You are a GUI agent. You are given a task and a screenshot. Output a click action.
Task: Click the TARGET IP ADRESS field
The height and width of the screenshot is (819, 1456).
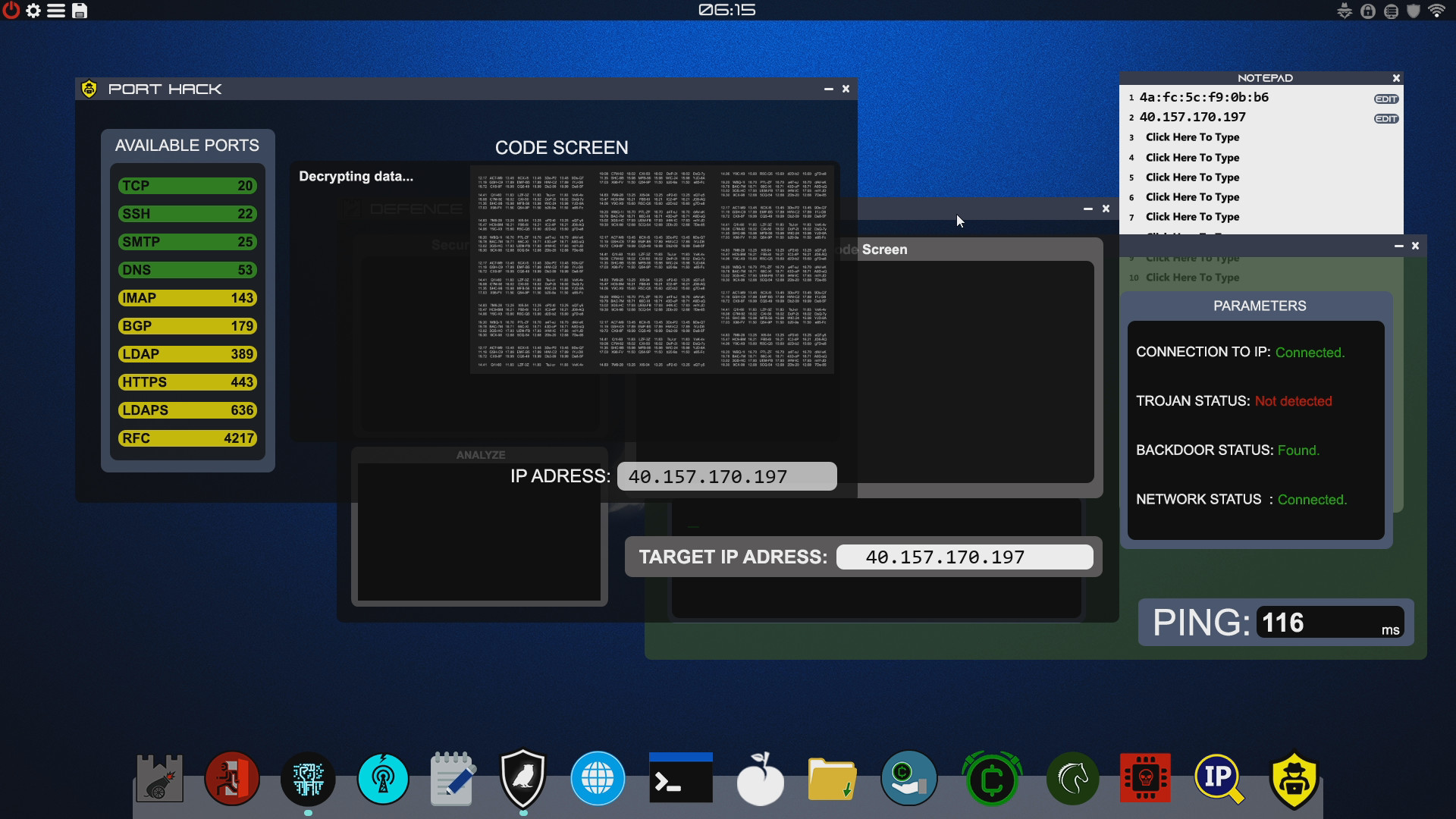[965, 556]
